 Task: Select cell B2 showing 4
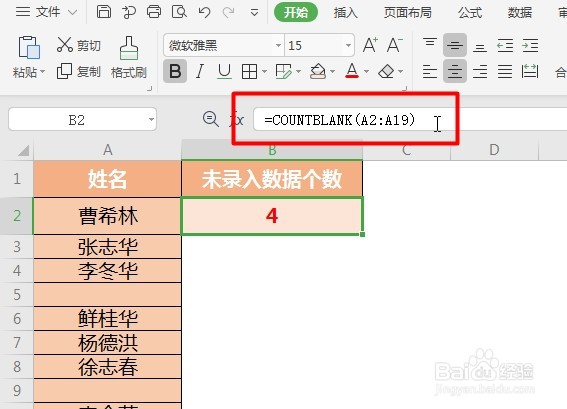coord(272,216)
